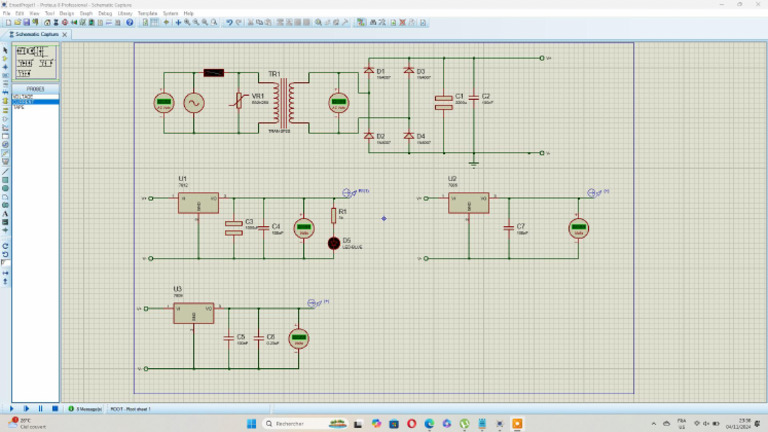Select the Probe mode tool
The width and height of the screenshot is (768, 432).
pyautogui.click(x=5, y=153)
